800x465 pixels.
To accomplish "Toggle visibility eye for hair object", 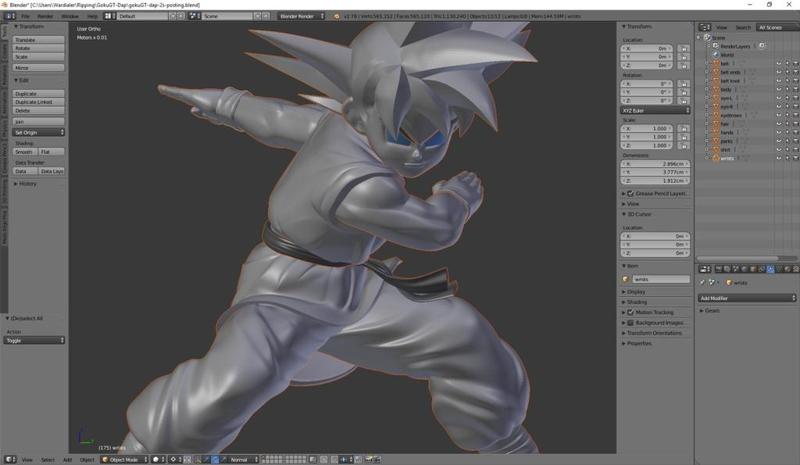I will (x=779, y=124).
